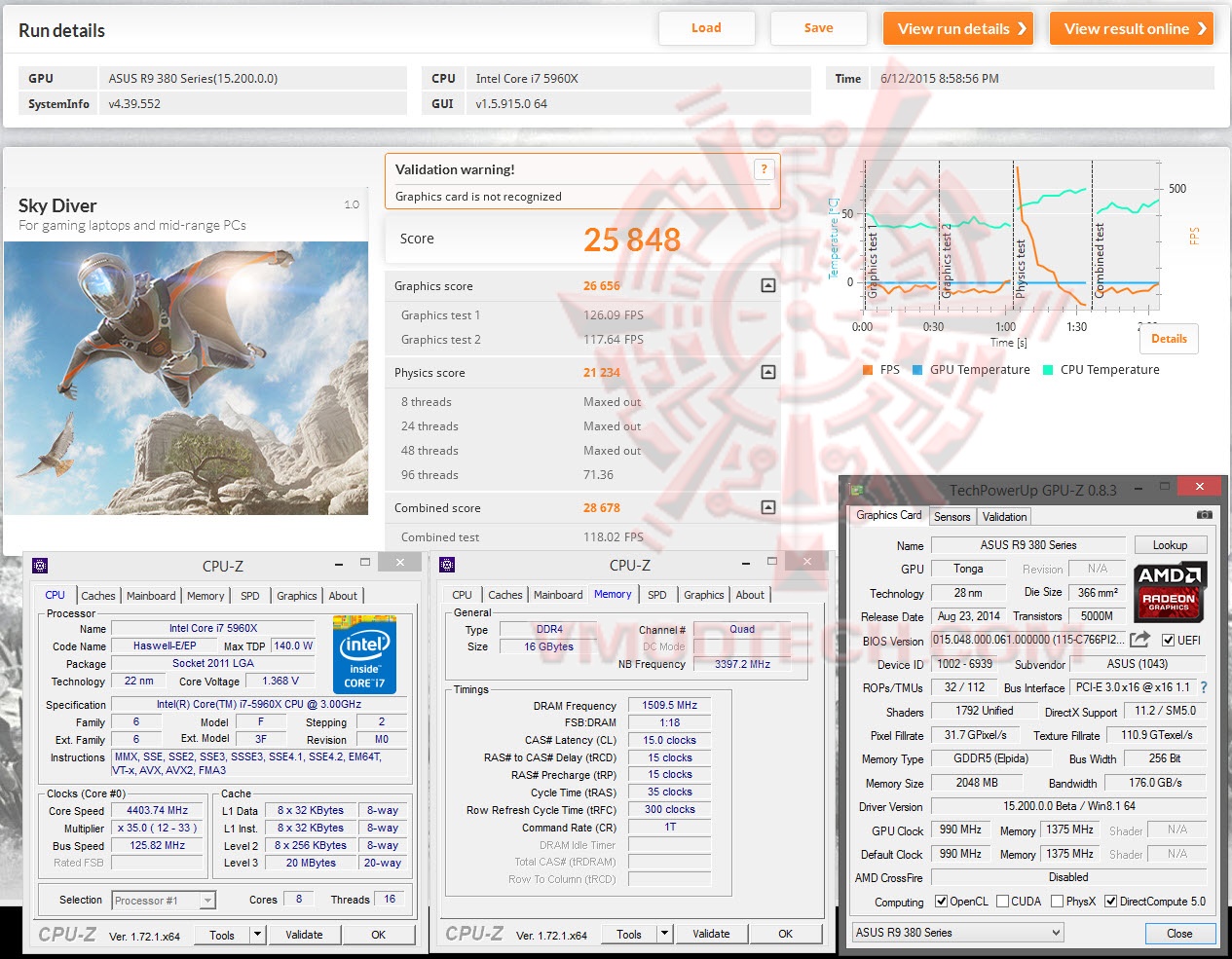Click the Lookup button in GPU-Z
Screen dimensions: 1232x959
[x=1170, y=545]
